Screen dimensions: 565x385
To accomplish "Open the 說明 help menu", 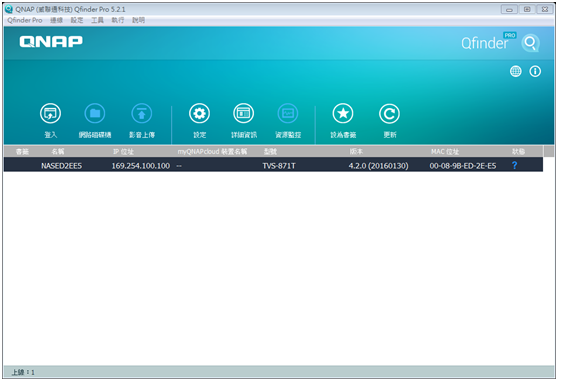I will [138, 20].
